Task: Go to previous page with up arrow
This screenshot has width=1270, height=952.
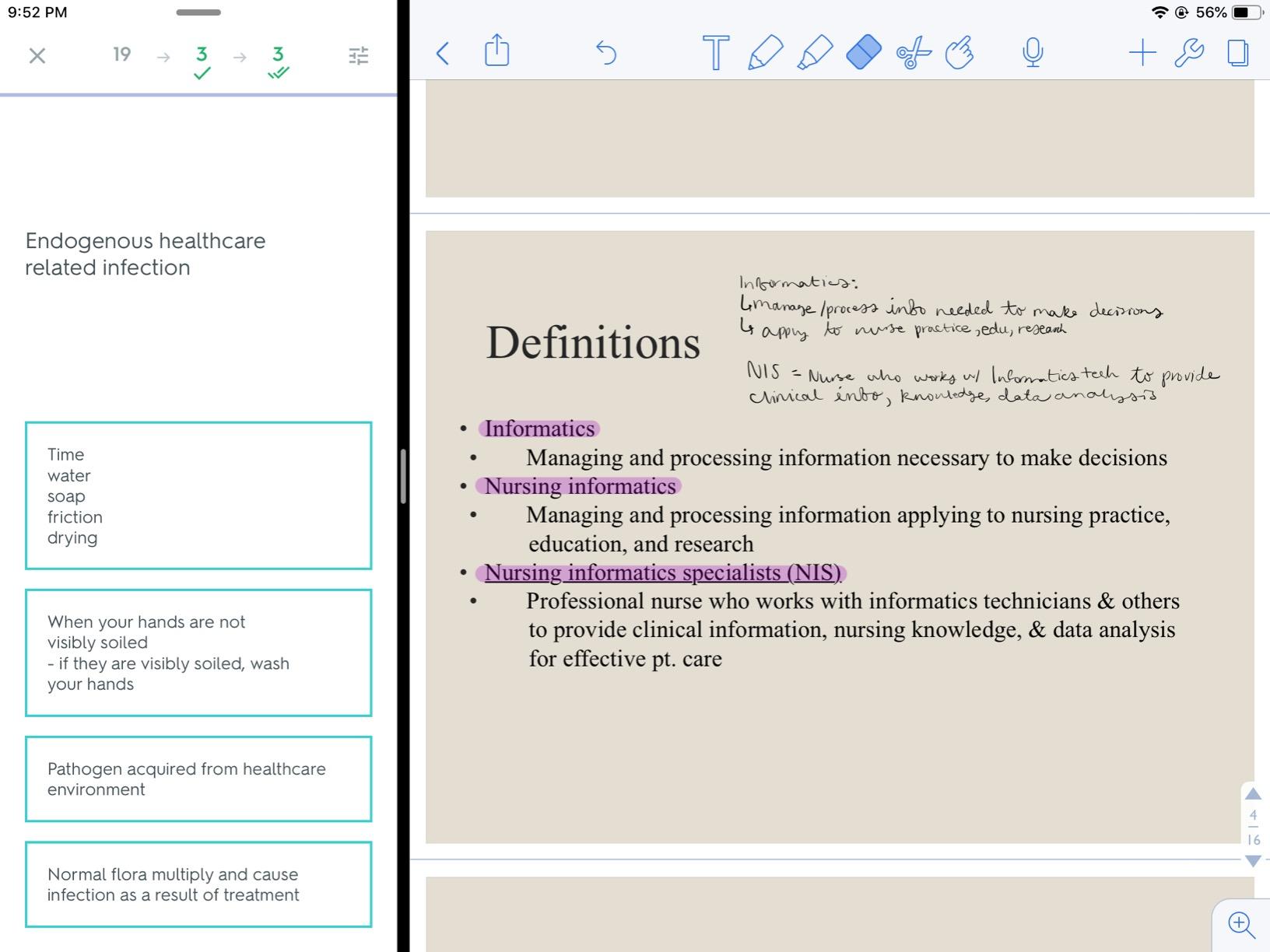Action: click(x=1253, y=794)
